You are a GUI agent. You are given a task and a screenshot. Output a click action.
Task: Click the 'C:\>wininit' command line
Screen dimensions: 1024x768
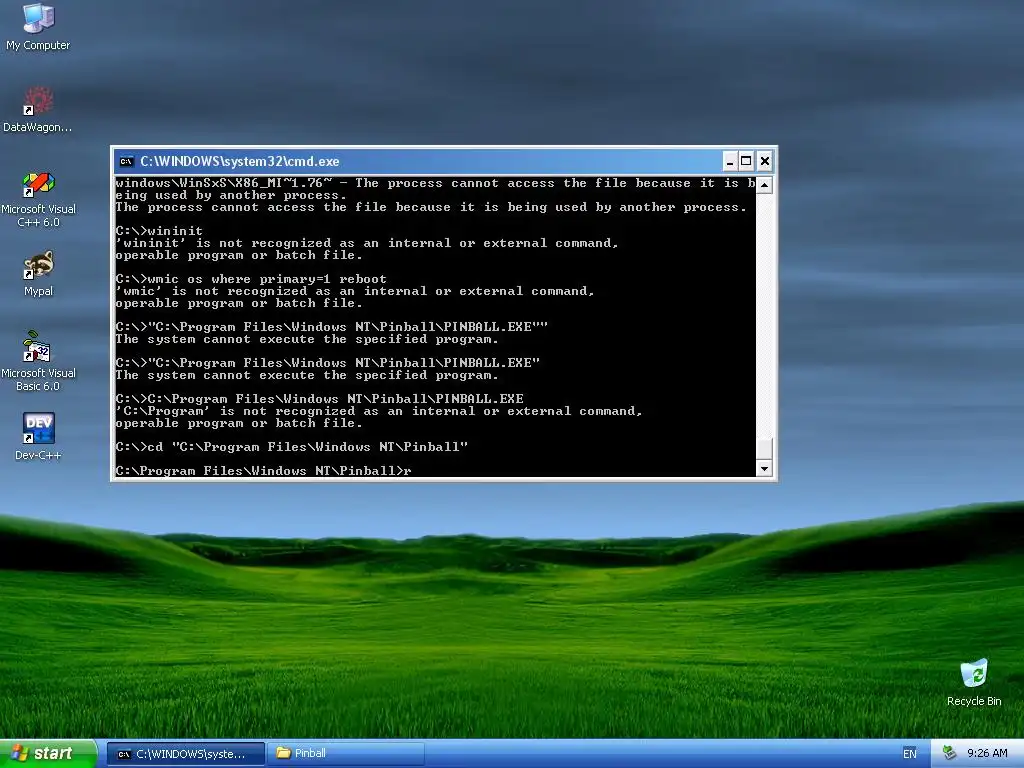point(159,231)
